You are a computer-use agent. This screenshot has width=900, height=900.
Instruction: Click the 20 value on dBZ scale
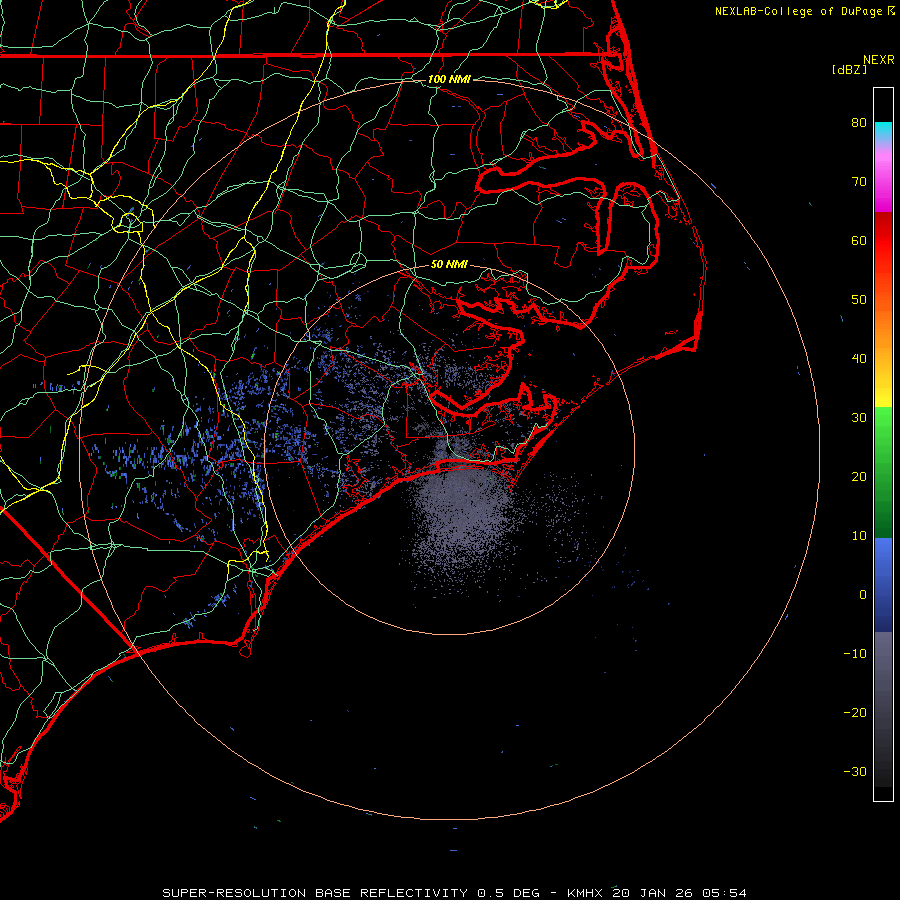859,476
